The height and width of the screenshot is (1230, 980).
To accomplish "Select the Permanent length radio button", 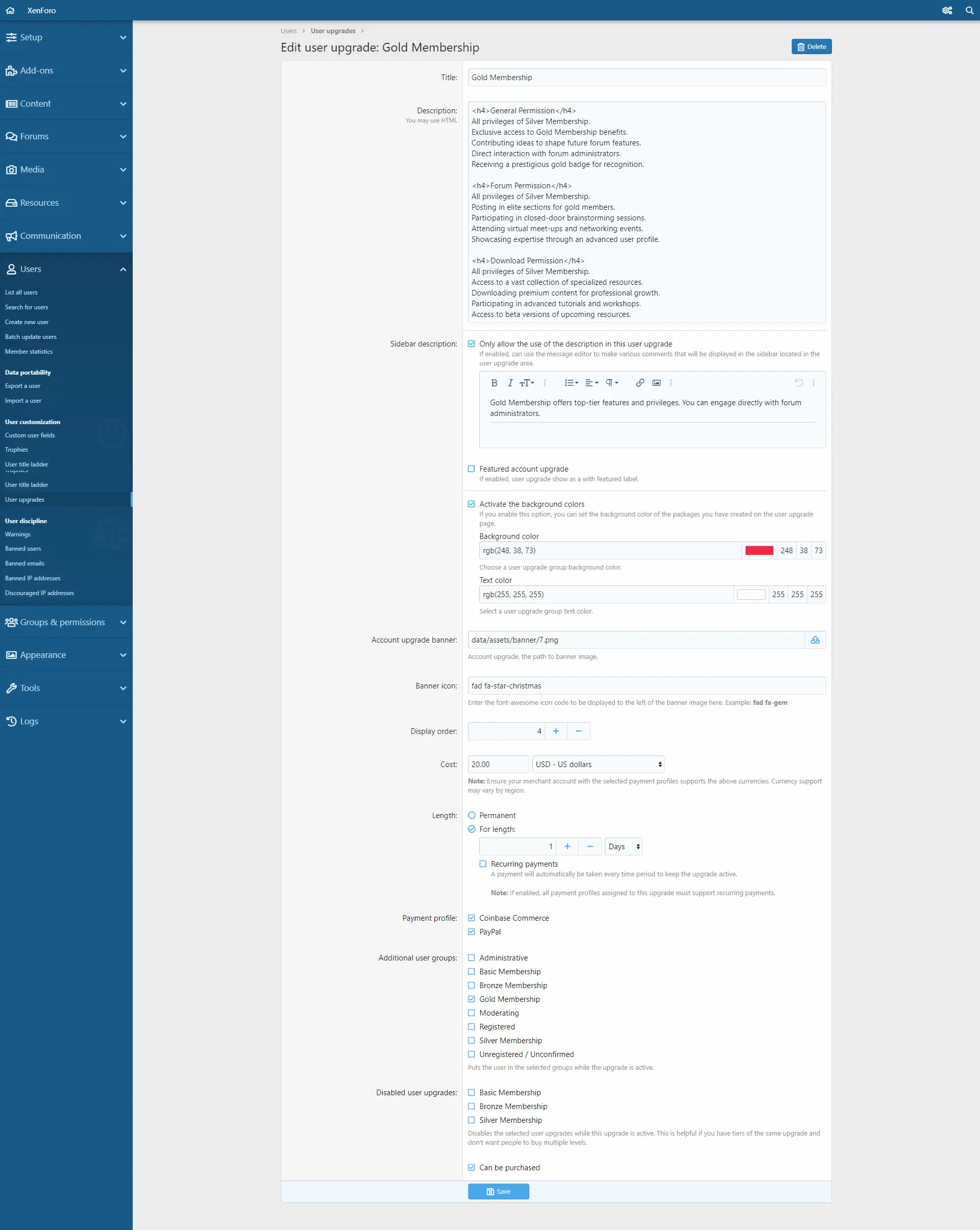I will coord(471,815).
